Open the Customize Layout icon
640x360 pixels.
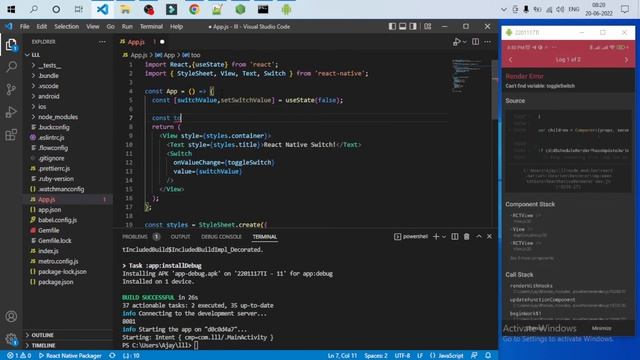(427, 27)
